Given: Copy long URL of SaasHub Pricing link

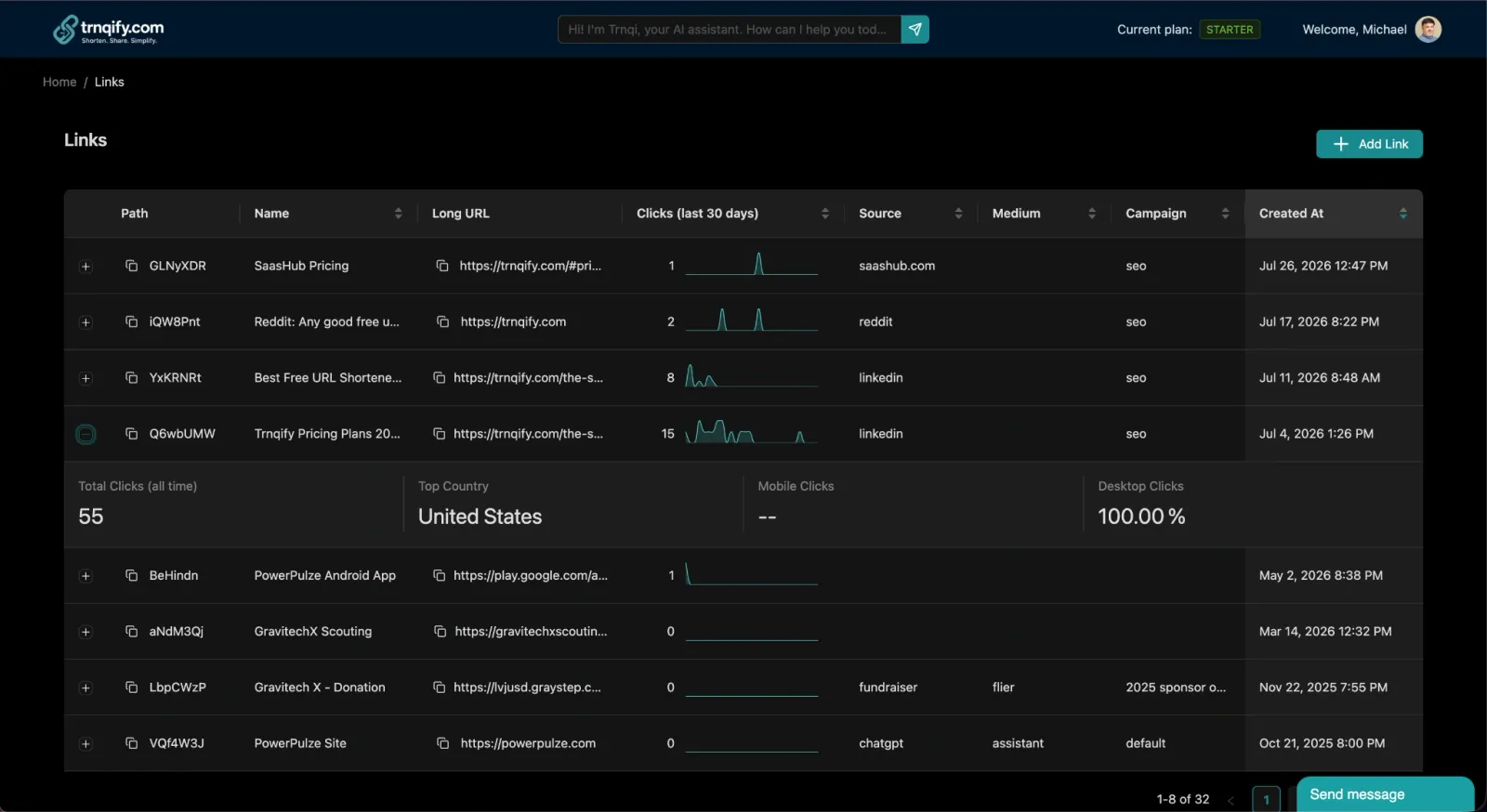Looking at the screenshot, I should [442, 266].
